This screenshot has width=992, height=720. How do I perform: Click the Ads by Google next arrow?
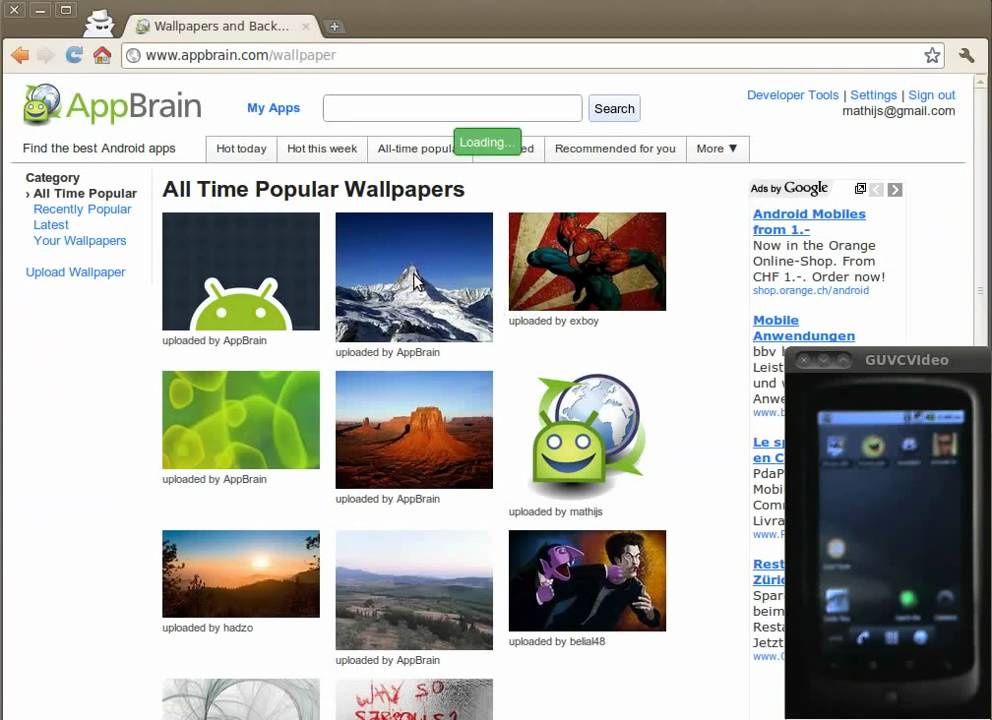point(895,189)
